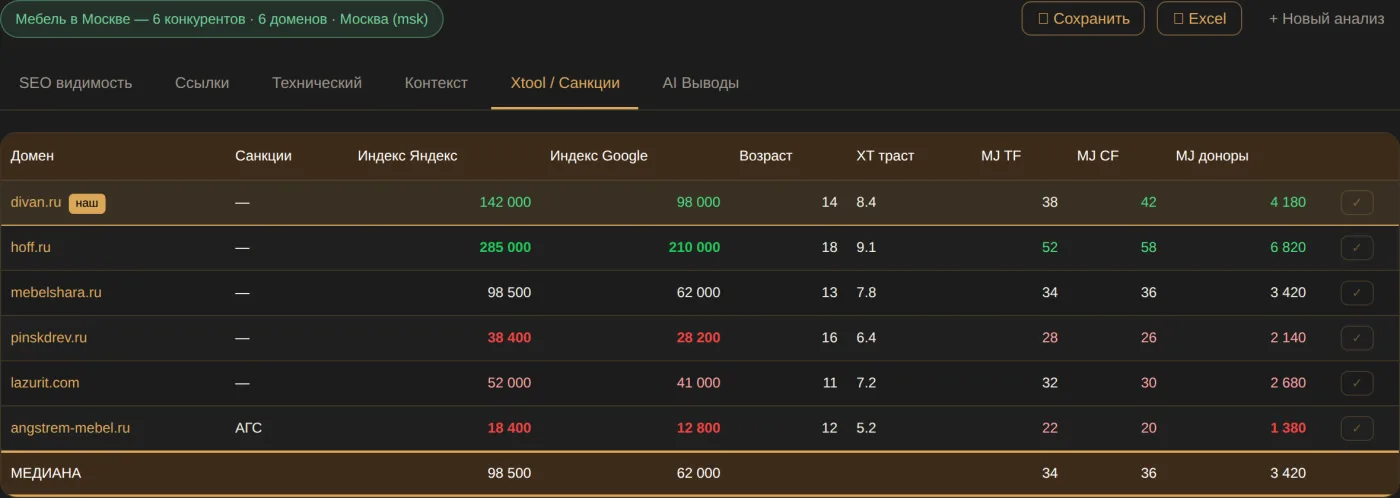Click the XT траст column header
The height and width of the screenshot is (498, 1400).
885,156
